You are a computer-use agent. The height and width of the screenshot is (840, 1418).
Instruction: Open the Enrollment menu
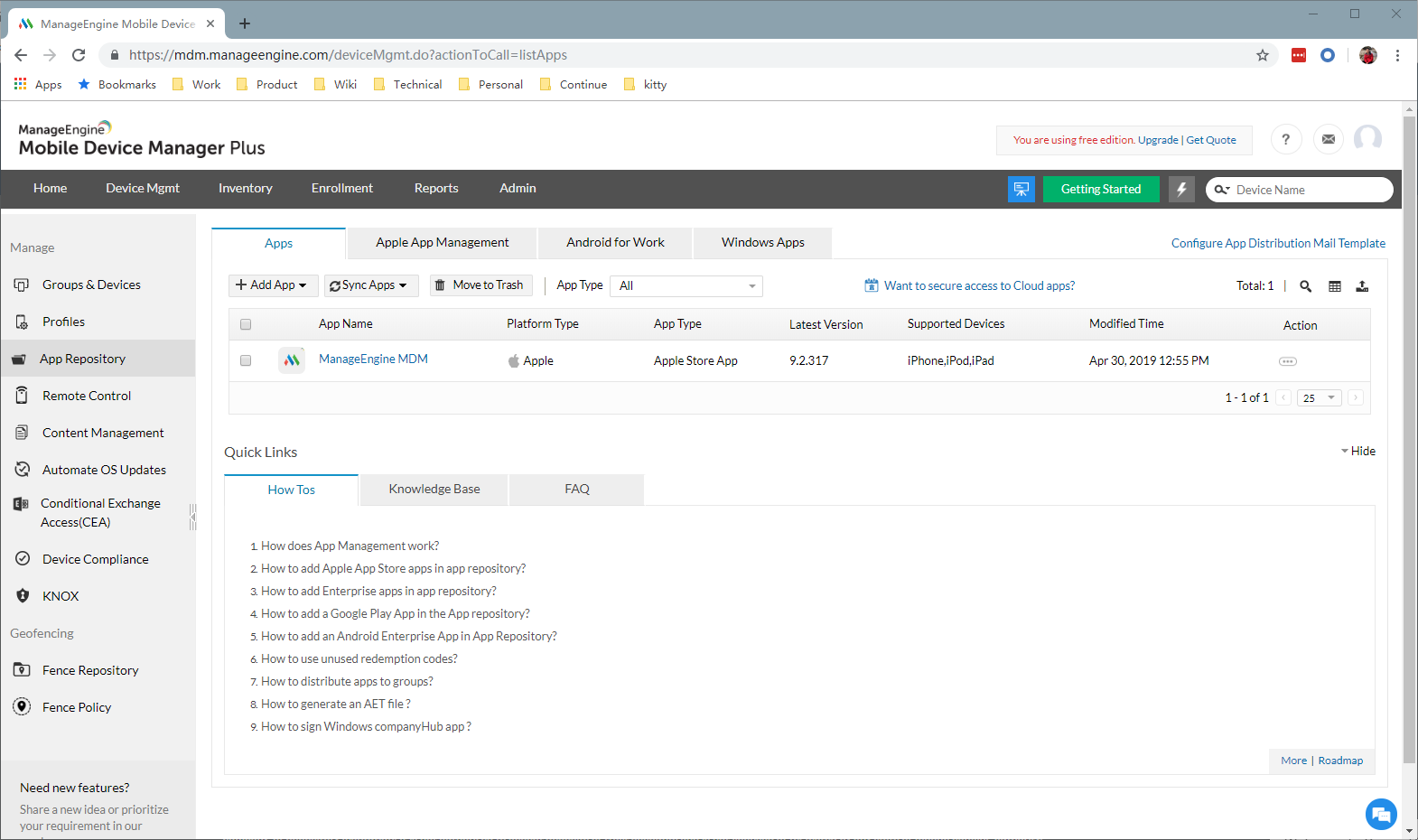pyautogui.click(x=342, y=188)
